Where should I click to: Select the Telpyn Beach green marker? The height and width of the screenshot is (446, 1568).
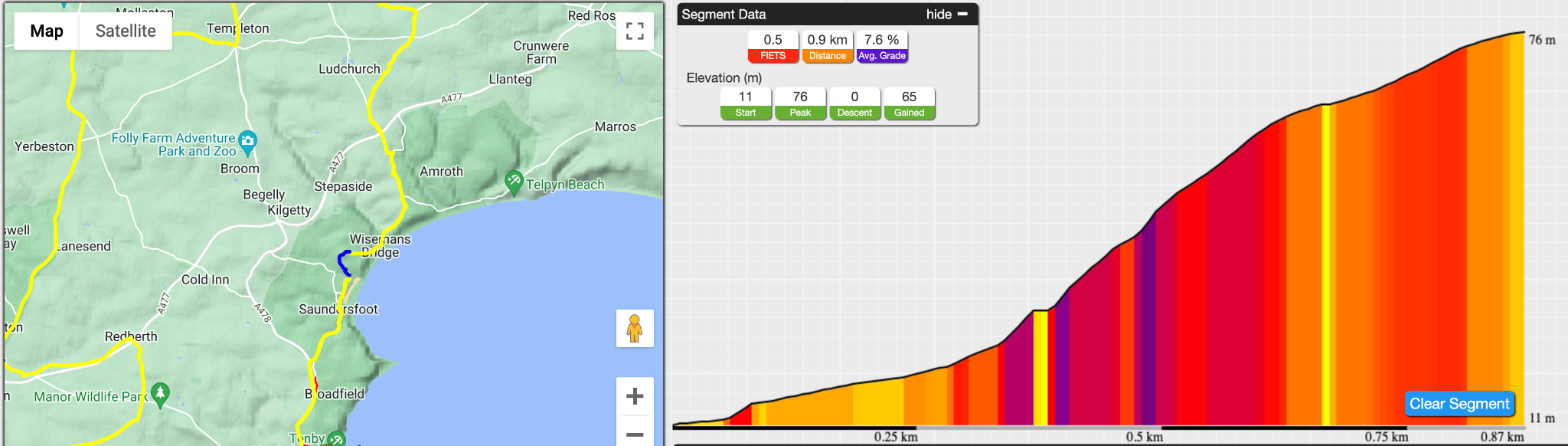coord(514,183)
